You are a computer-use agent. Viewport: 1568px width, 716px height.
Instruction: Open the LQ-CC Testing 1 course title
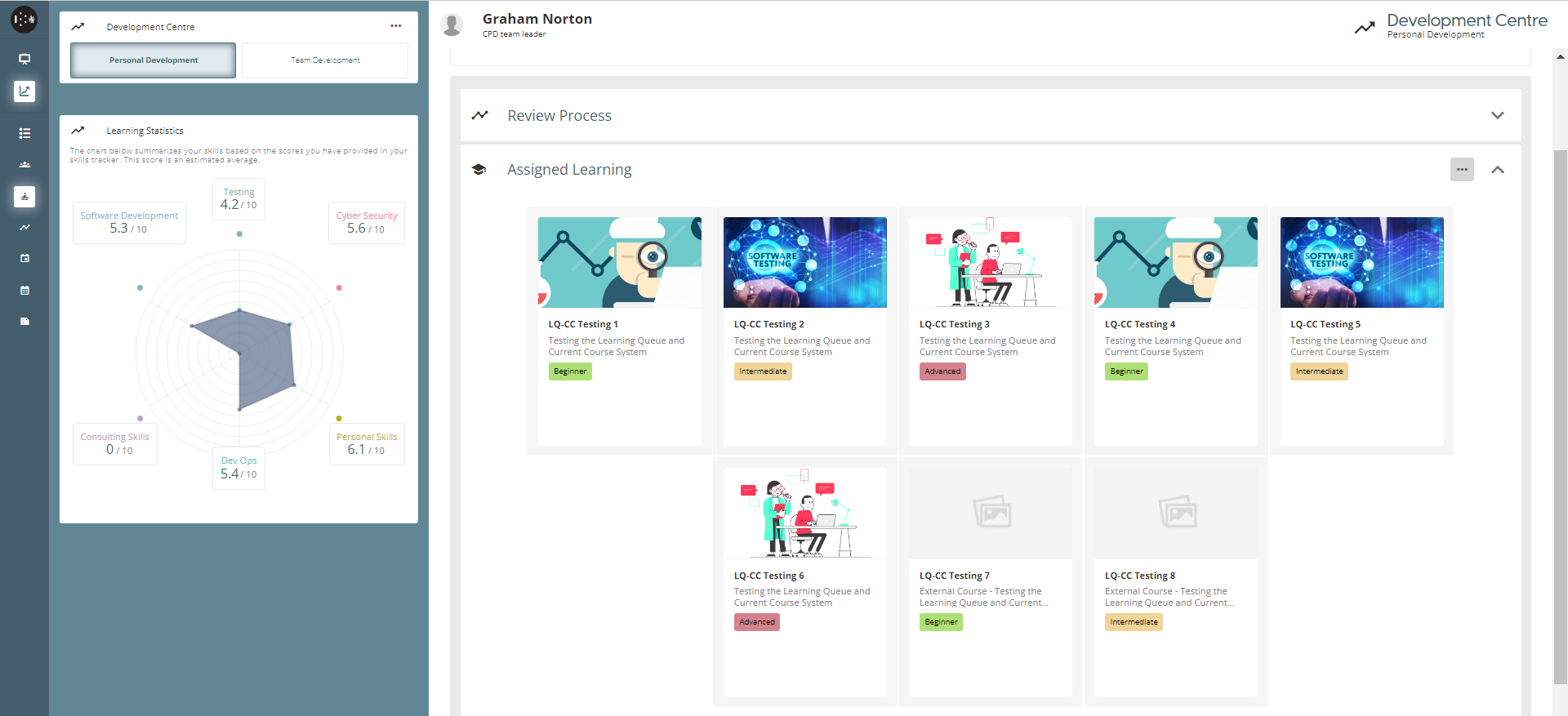[583, 324]
